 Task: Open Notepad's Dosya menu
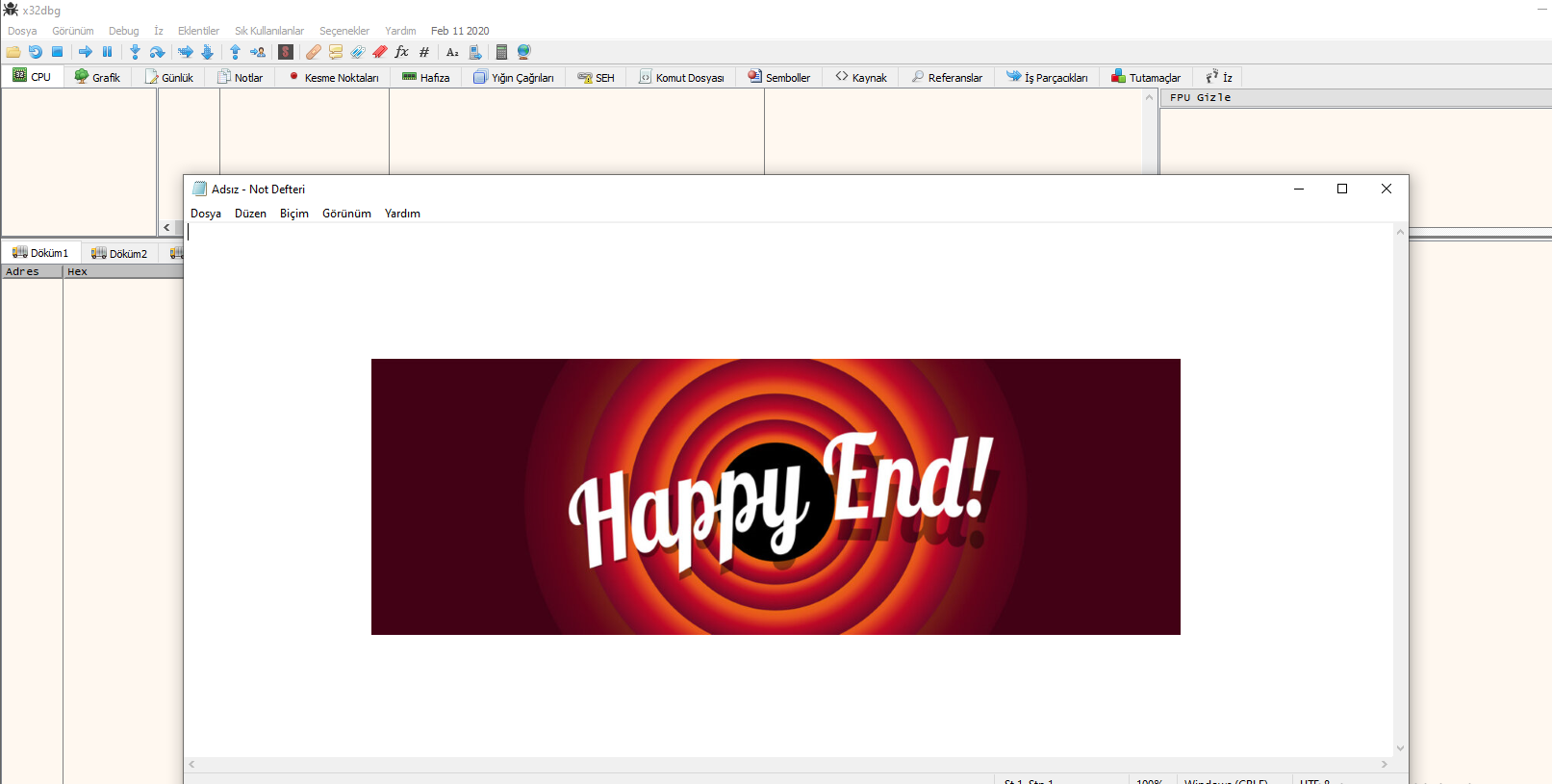(x=206, y=214)
